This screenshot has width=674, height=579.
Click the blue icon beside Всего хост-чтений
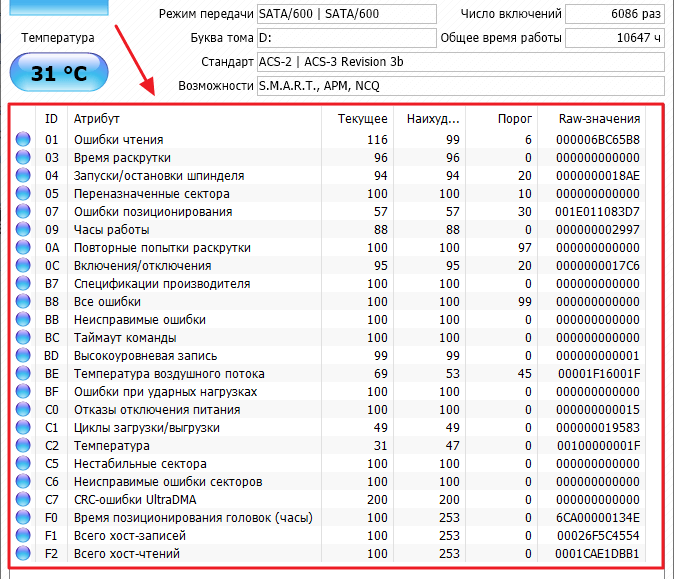(23, 554)
